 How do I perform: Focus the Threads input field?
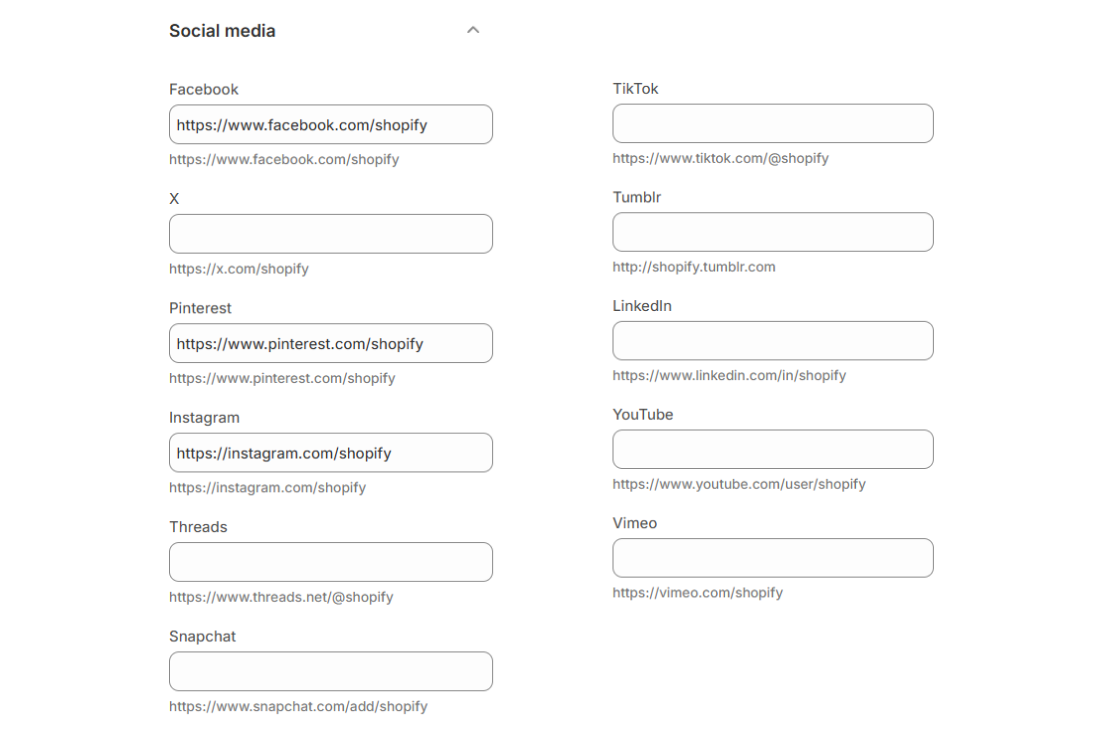click(330, 562)
